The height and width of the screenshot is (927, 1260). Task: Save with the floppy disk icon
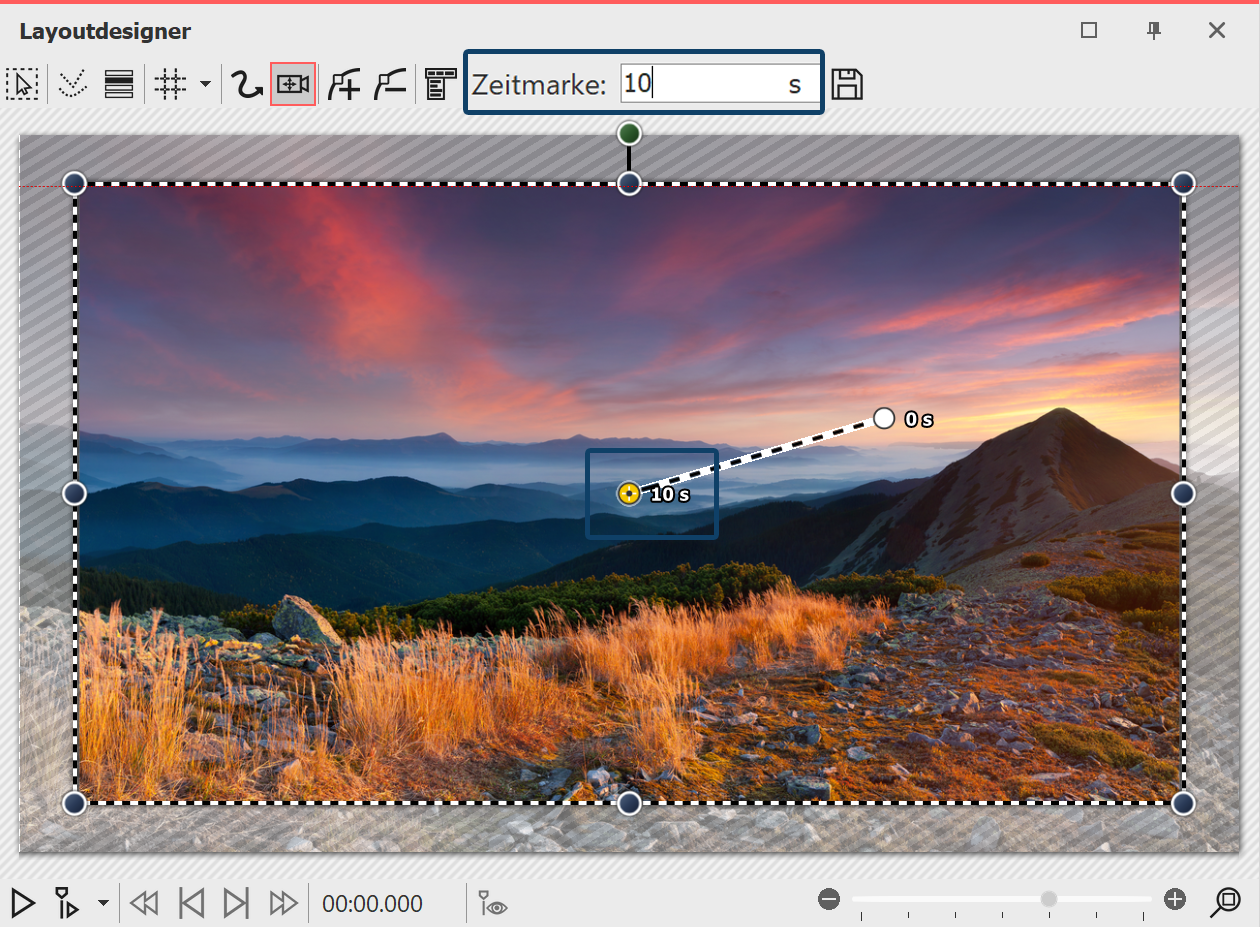847,85
